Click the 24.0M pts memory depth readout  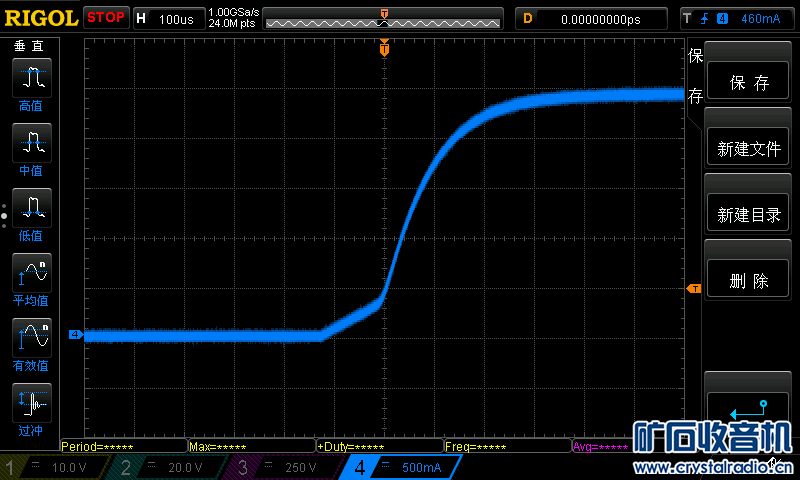click(x=232, y=23)
